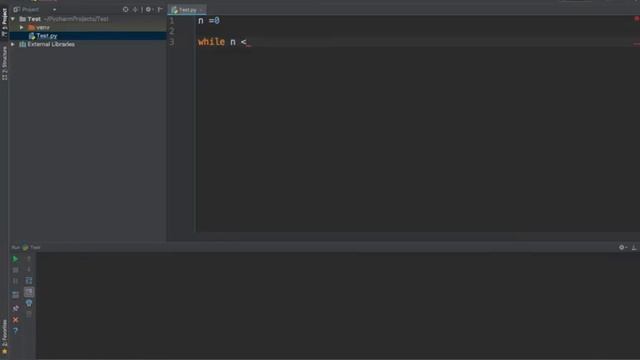Click the red error indicator in editor corner
Viewport: 640px width, 360px height.
coord(636,18)
